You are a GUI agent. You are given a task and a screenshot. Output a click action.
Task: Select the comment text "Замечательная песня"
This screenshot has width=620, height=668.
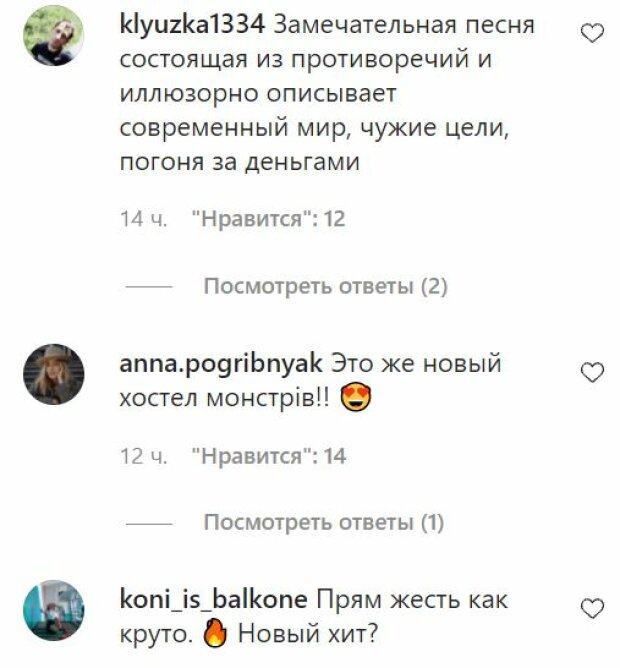point(404,25)
